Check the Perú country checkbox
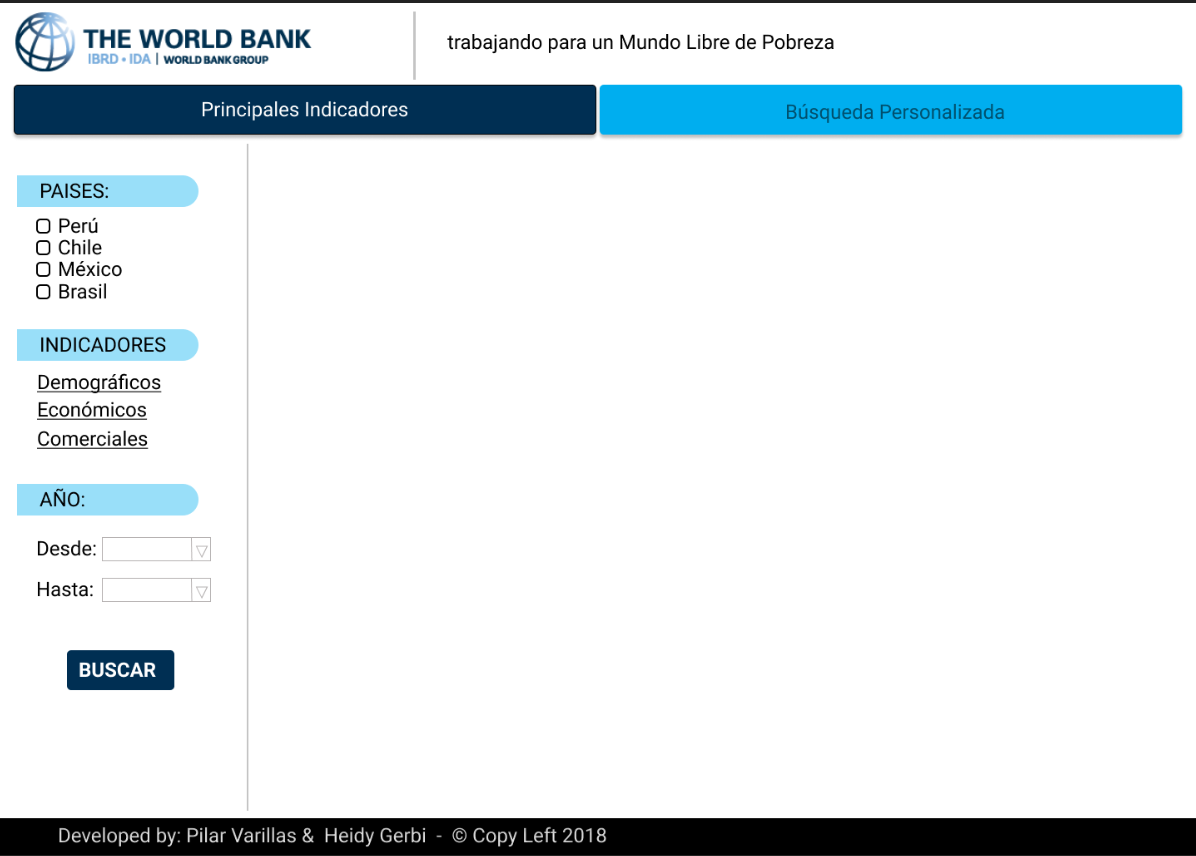Image resolution: width=1196 pixels, height=856 pixels. (x=43, y=227)
